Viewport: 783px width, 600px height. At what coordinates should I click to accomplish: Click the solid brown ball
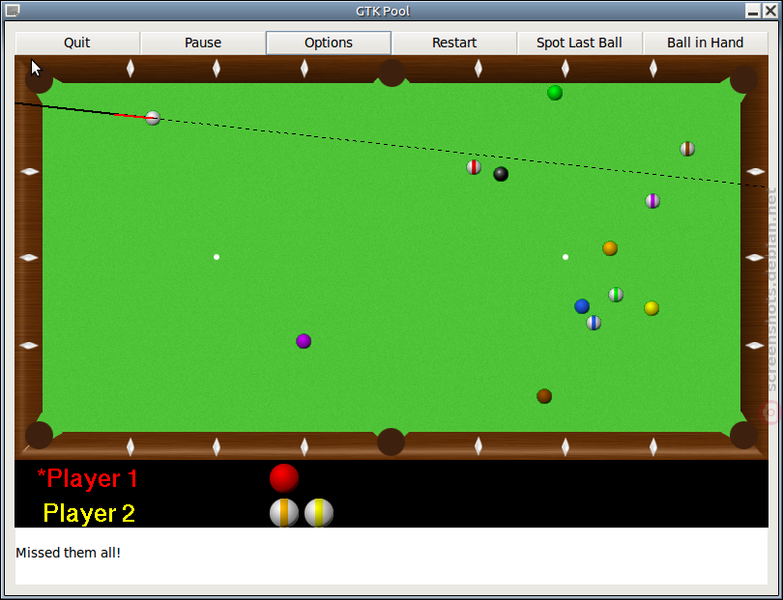pos(544,396)
